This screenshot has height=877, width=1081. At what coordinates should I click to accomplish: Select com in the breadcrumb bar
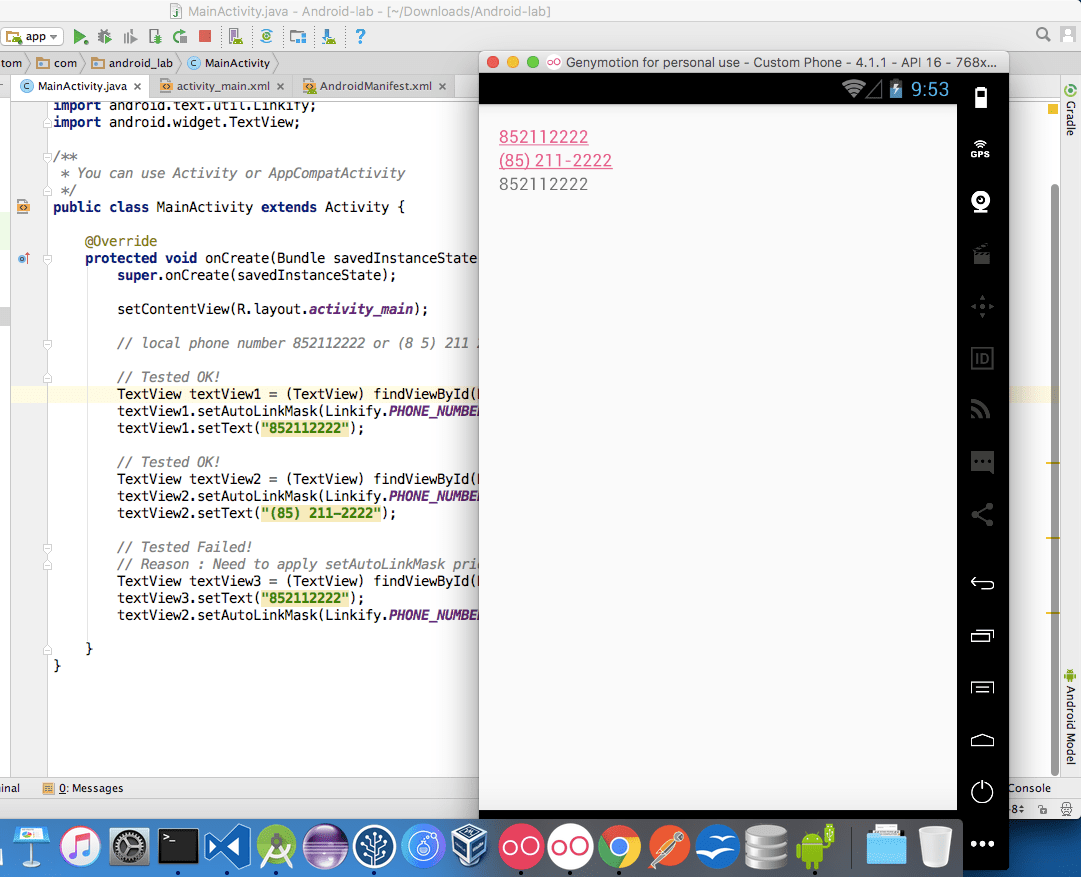tap(57, 63)
